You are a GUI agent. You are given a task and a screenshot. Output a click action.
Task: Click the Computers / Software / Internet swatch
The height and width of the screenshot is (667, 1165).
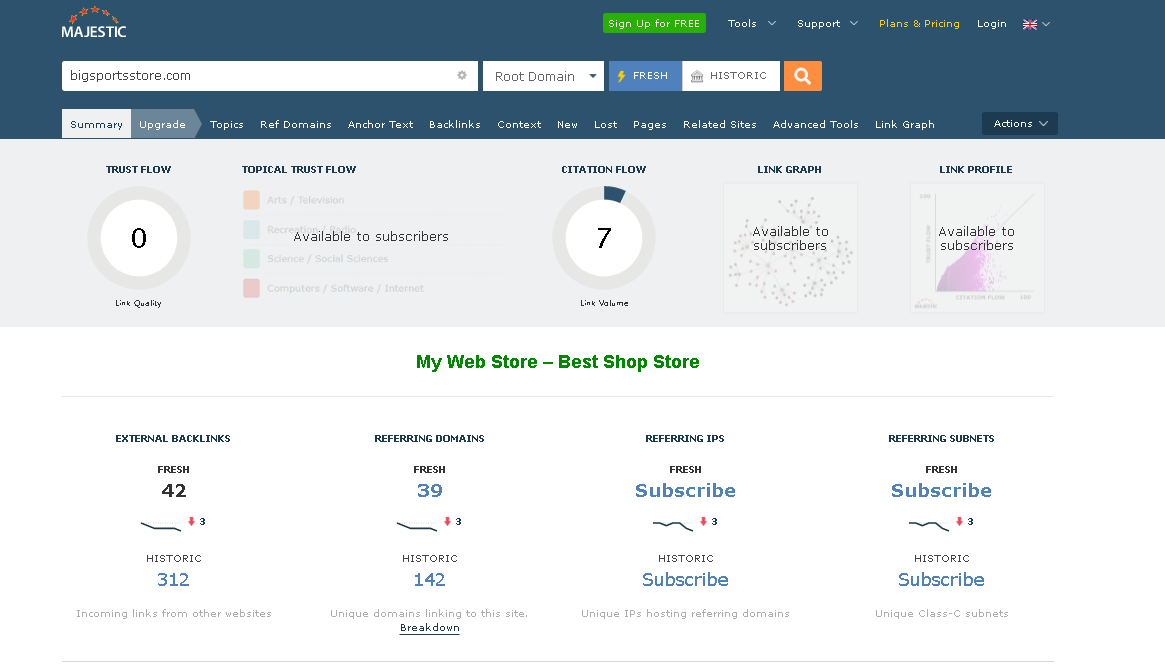251,288
